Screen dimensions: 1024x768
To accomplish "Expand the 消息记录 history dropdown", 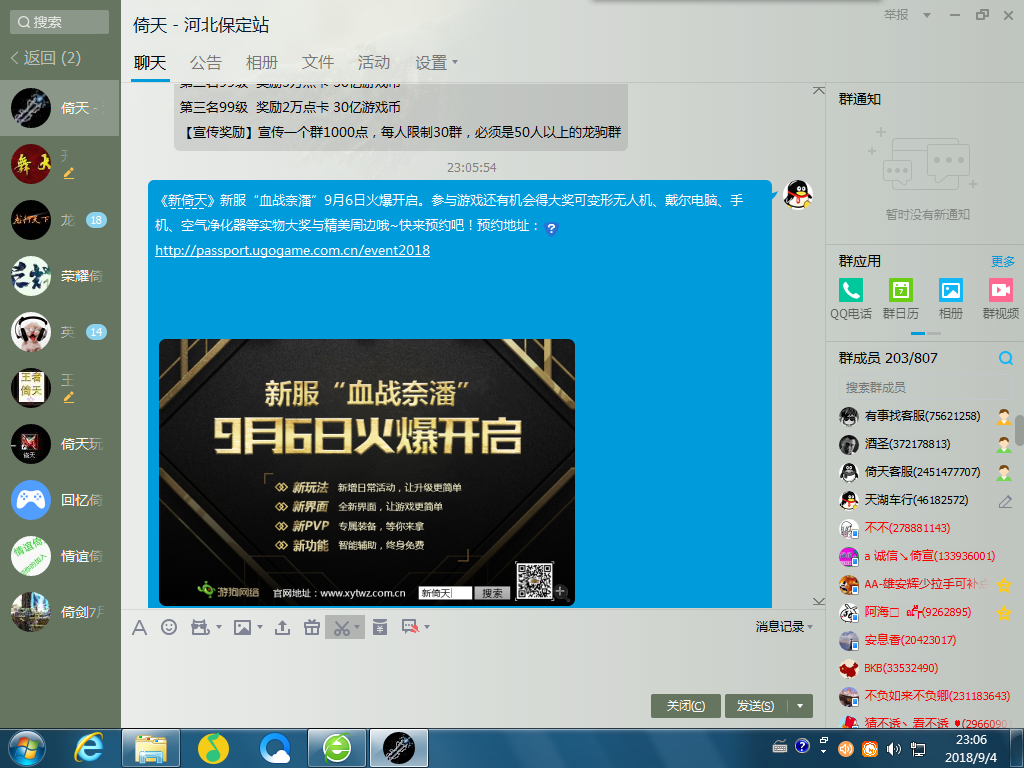I will pyautogui.click(x=784, y=627).
